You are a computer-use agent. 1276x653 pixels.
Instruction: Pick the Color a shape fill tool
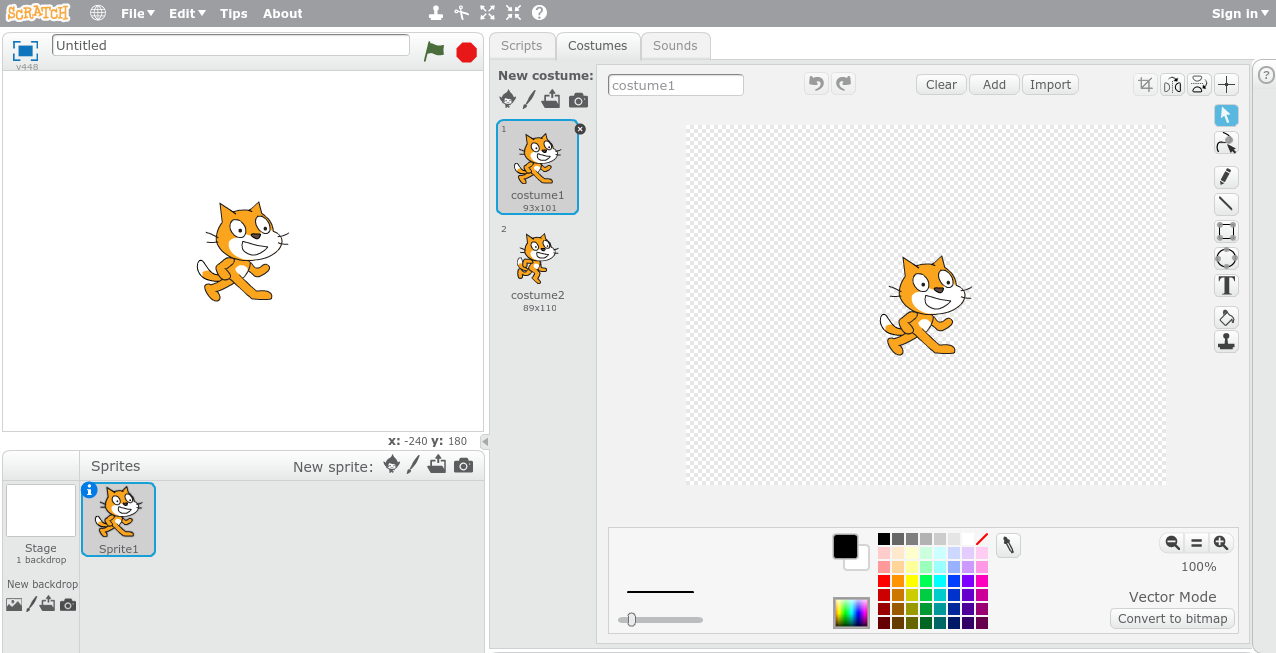point(1226,317)
